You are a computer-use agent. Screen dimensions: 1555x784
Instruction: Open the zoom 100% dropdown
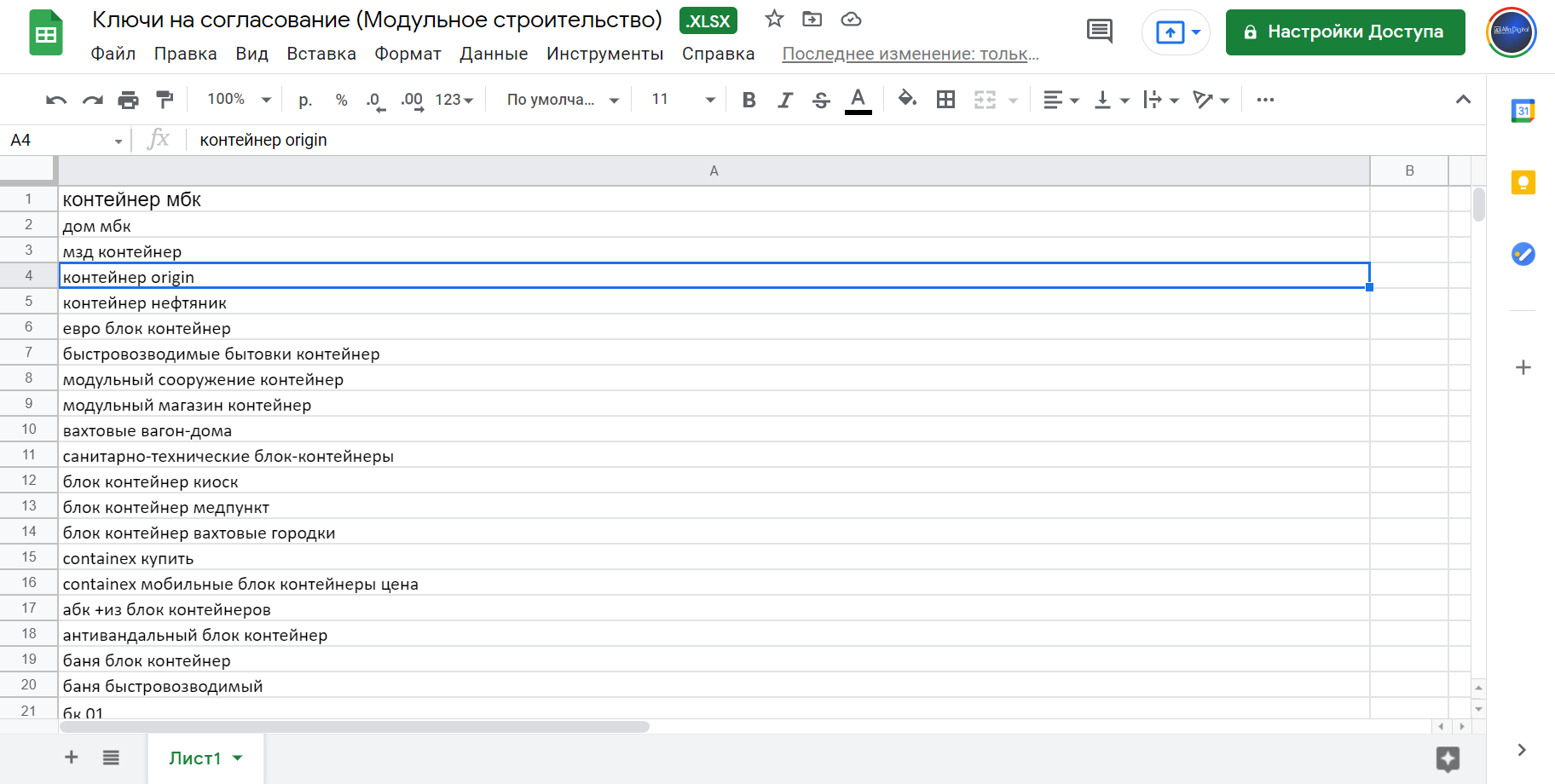pyautogui.click(x=239, y=100)
